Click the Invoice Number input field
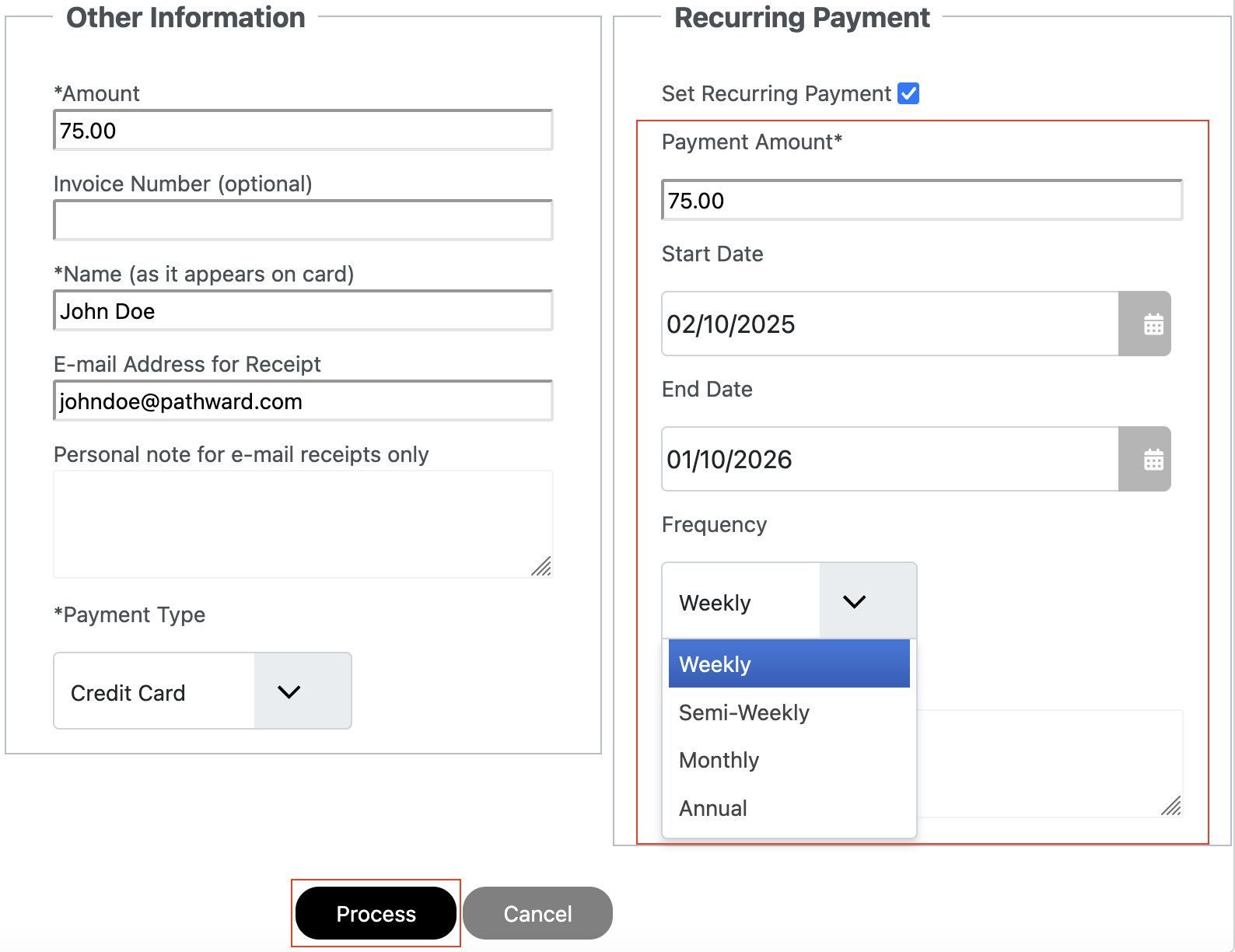The height and width of the screenshot is (952, 1235). [303, 221]
